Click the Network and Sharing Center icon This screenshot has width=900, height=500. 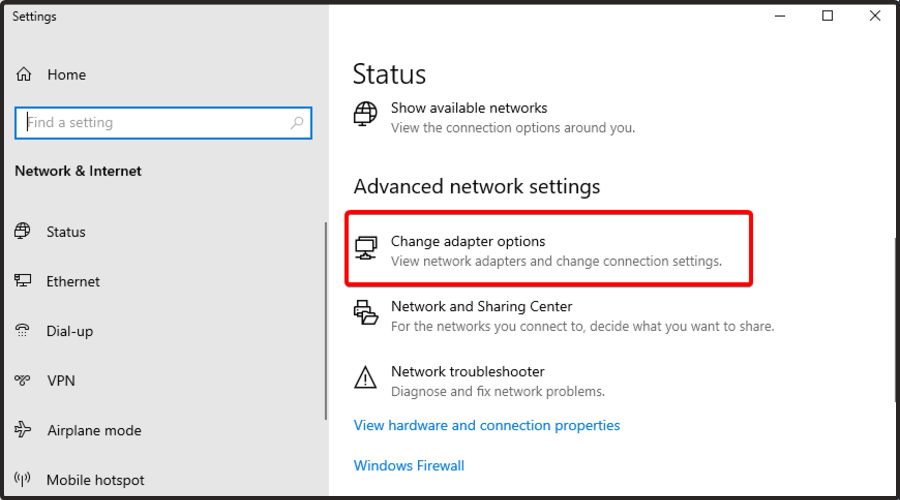point(366,313)
